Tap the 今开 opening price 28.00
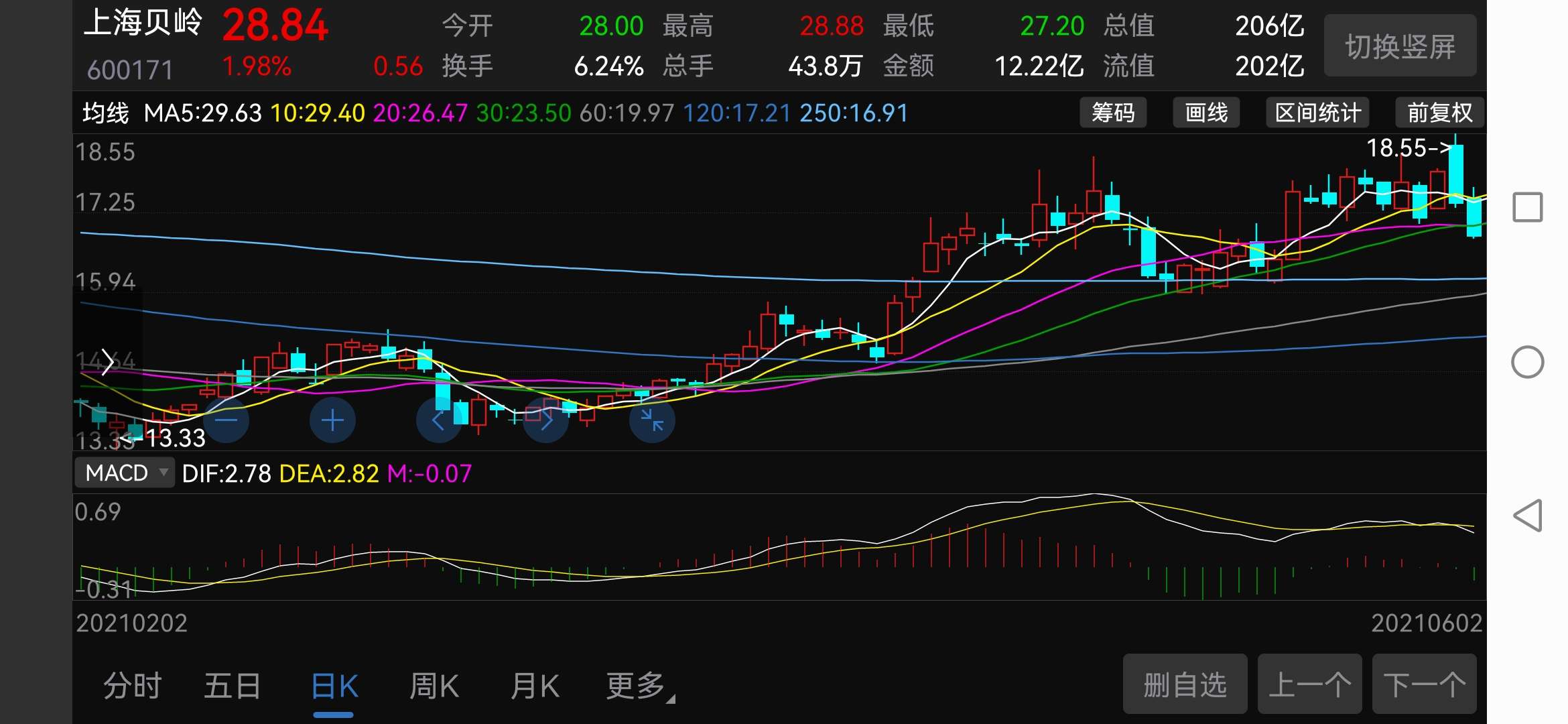 click(x=610, y=26)
